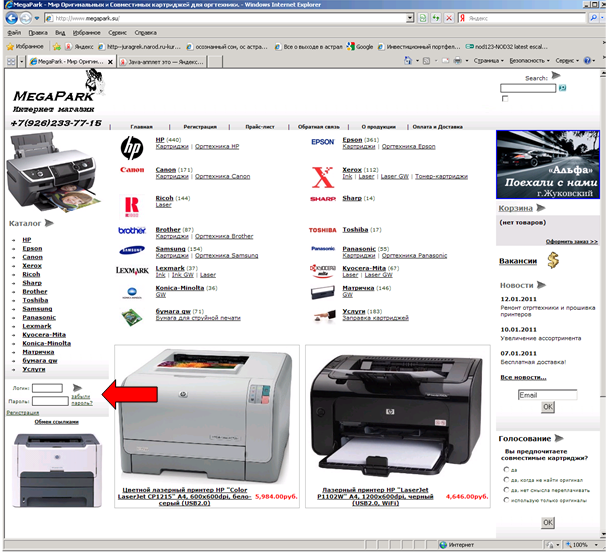Click the Add to favorites bar icon
609x553 pixels.
pyautogui.click(x=57, y=47)
